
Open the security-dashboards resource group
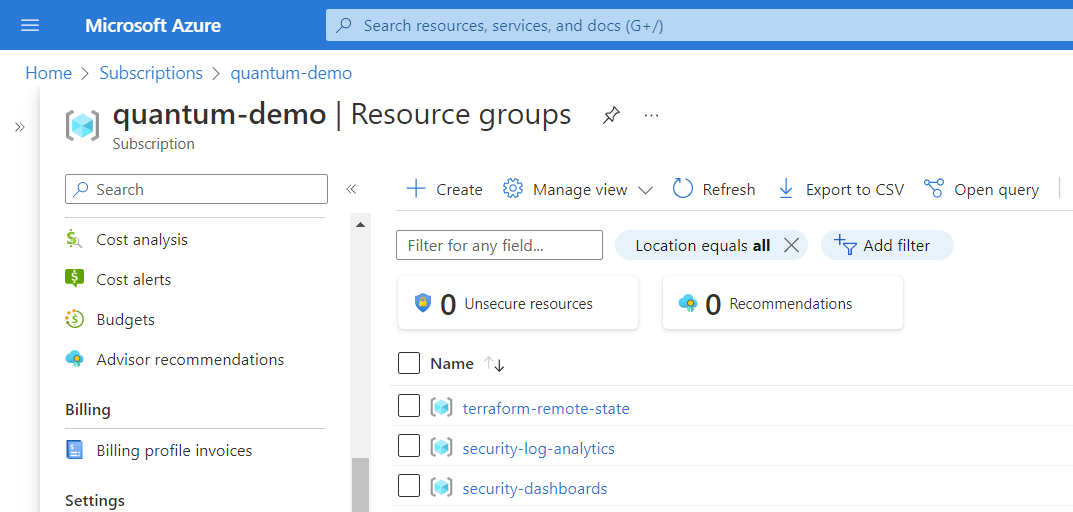click(534, 488)
